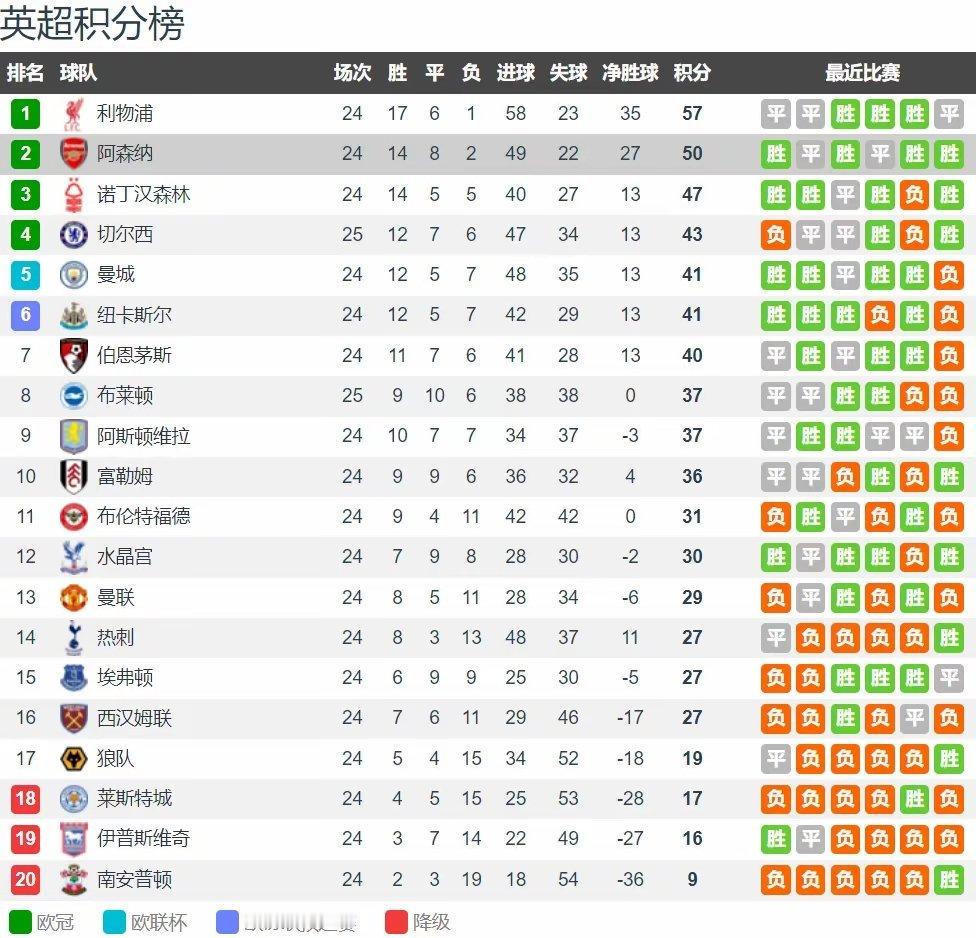Viewport: 976px width, 938px height.
Task: Open the 南安普顿 team name link
Action: (x=134, y=879)
